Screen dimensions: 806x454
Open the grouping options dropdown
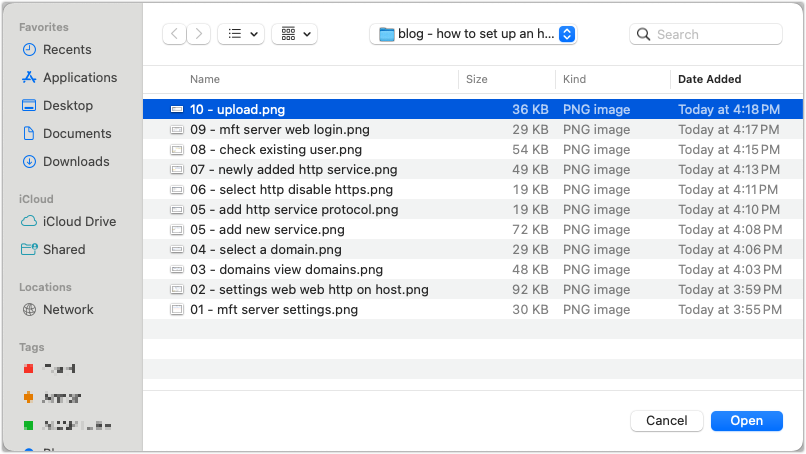tap(294, 34)
